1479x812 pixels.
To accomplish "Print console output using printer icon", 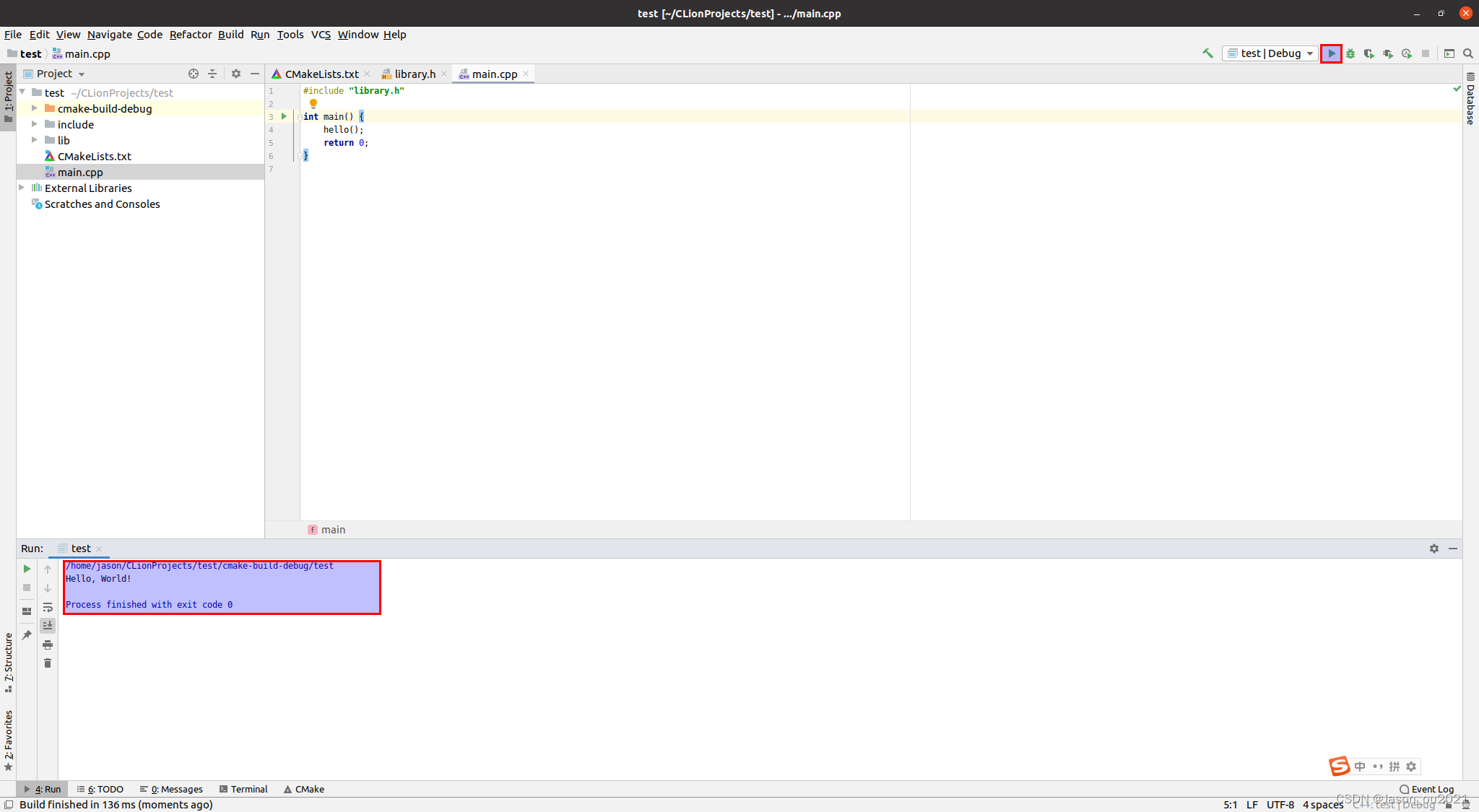I will 48,645.
